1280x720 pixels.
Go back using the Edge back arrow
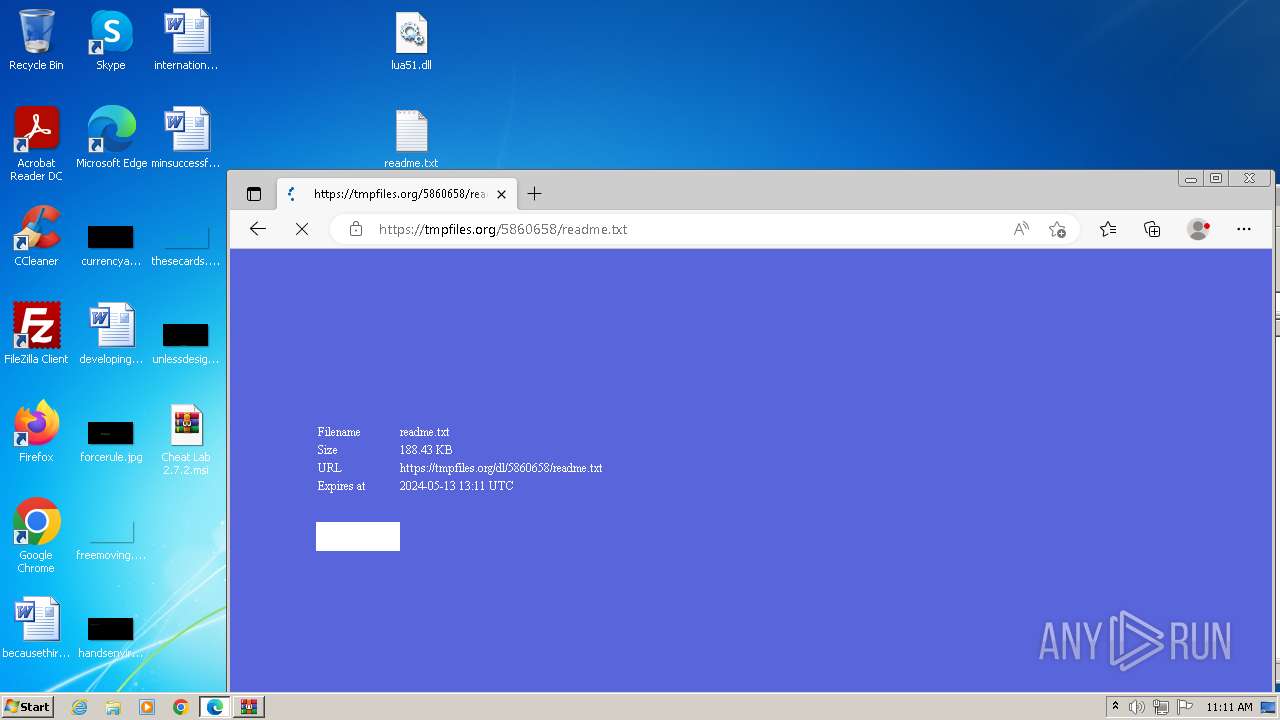[257, 229]
